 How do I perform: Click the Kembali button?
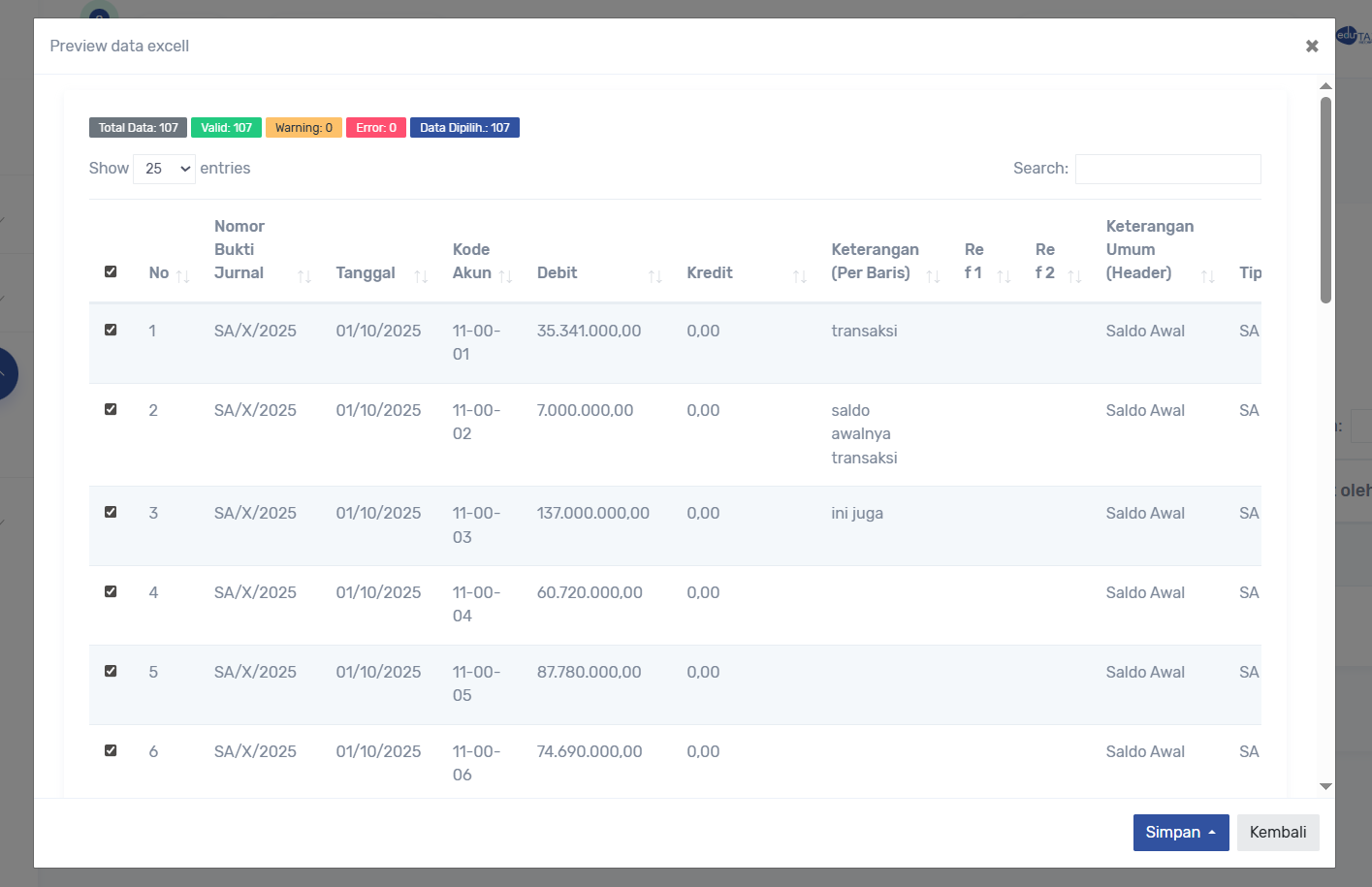(1277, 833)
